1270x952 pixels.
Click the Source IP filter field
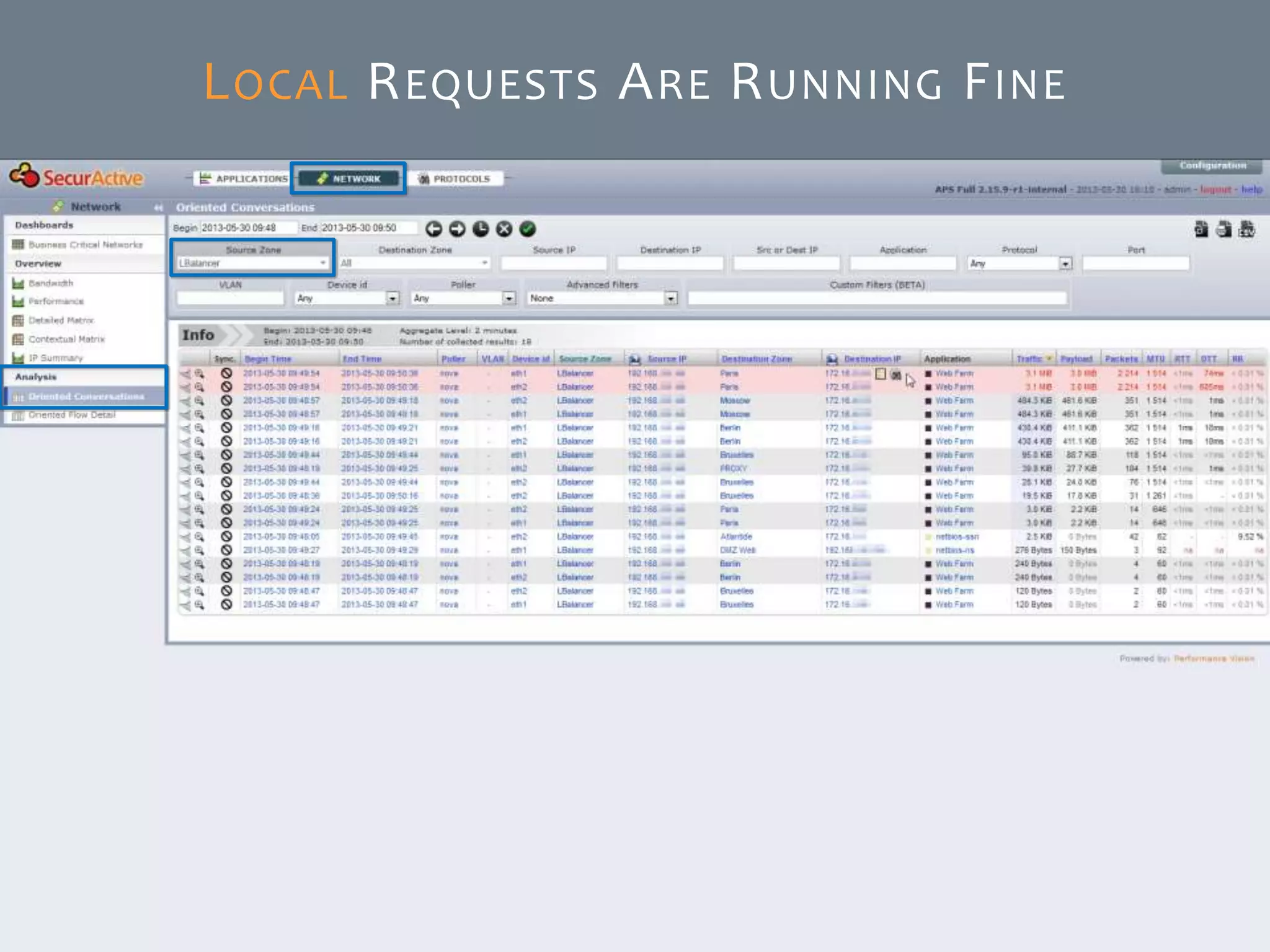click(554, 263)
